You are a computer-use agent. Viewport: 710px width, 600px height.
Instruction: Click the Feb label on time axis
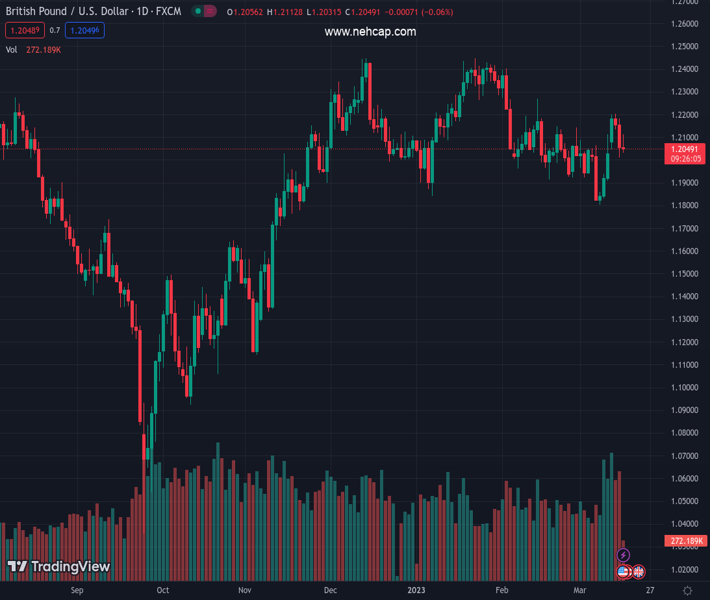(x=503, y=591)
